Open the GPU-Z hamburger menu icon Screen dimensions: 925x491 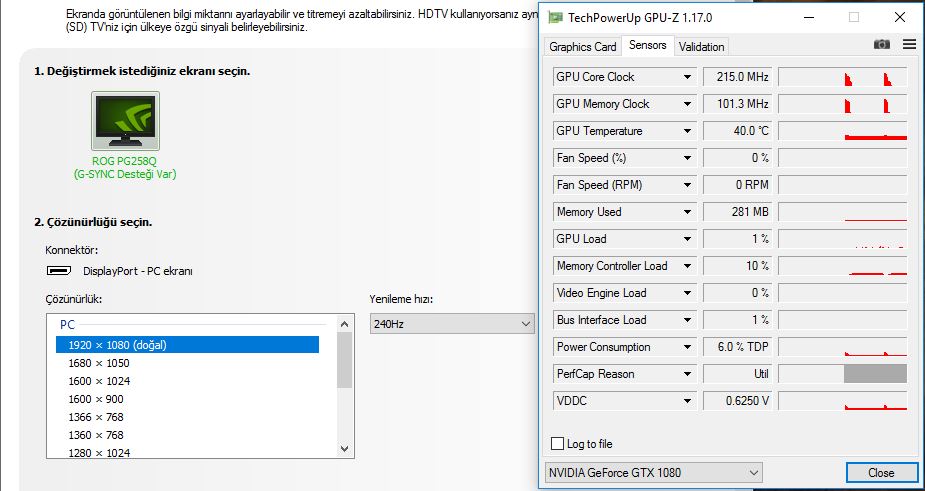pos(909,44)
